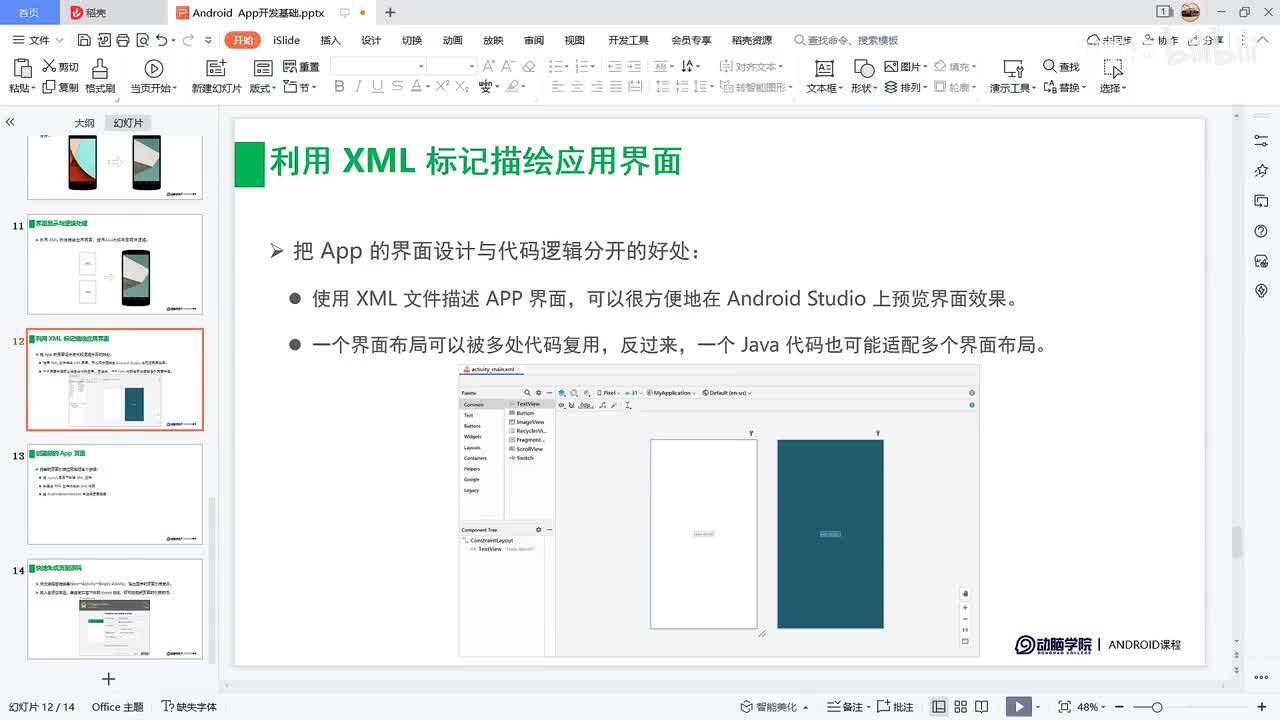Click the zoom slider handle
1280x720 pixels.
pos(1156,707)
